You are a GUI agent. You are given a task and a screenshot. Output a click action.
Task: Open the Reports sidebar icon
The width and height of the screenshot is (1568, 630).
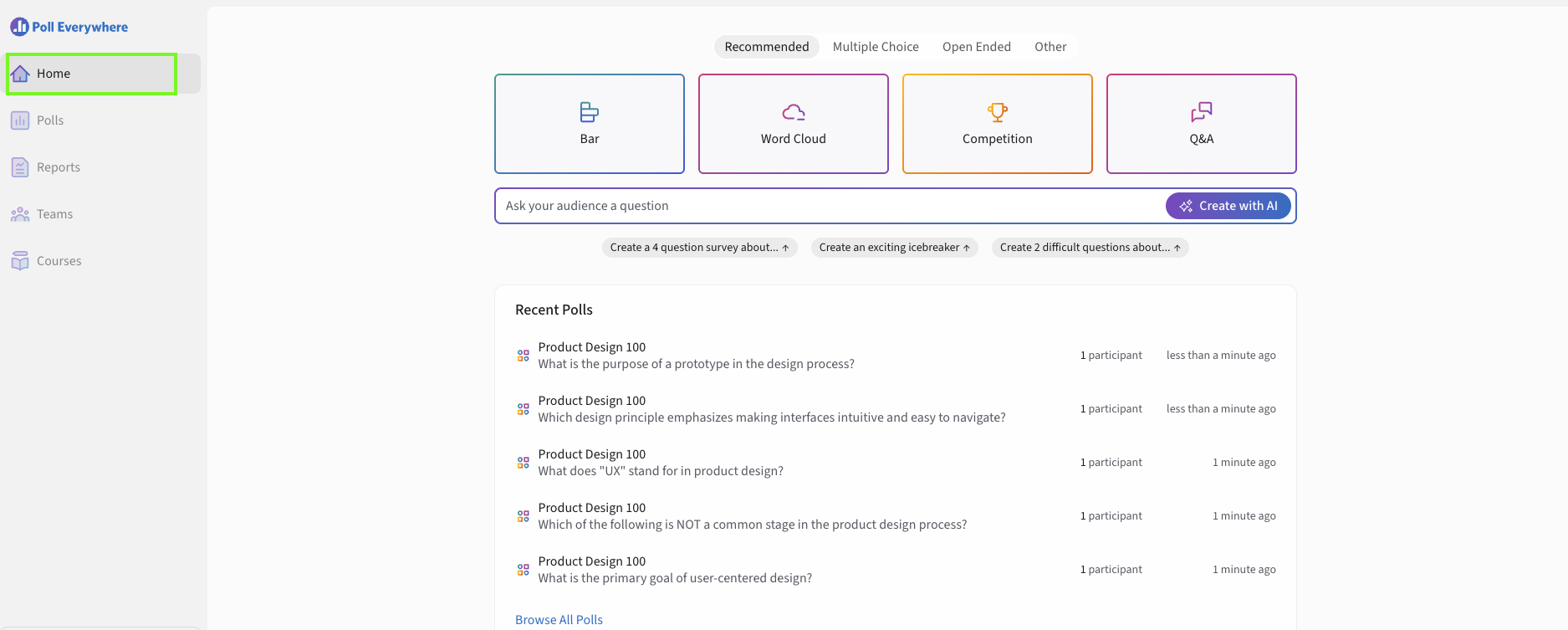(x=20, y=167)
